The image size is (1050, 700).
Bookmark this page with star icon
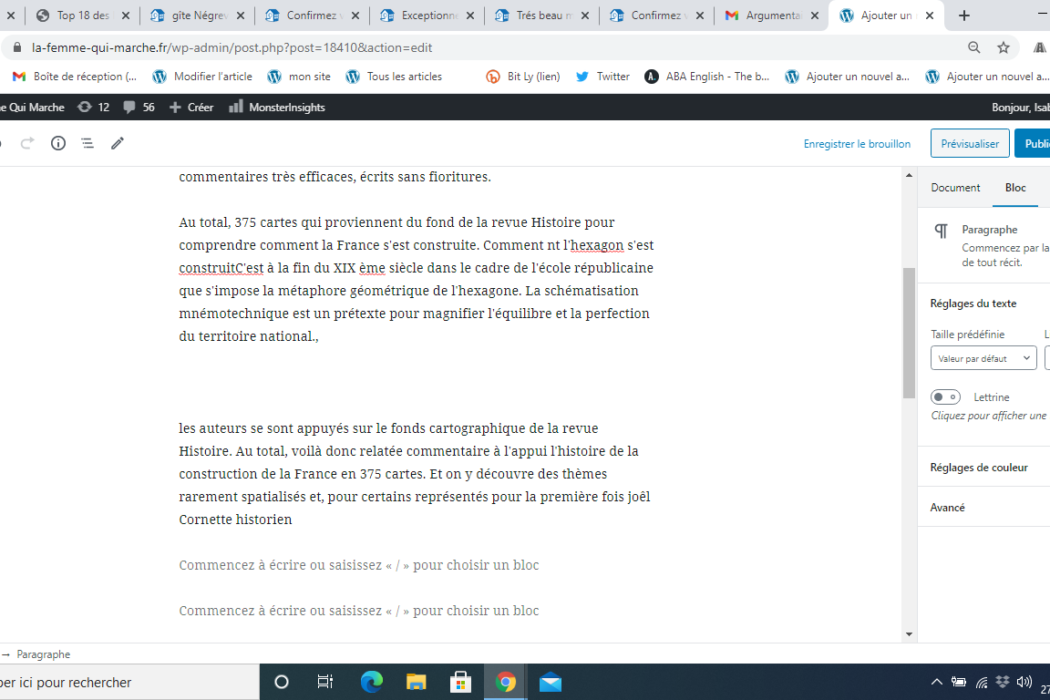coord(1003,47)
